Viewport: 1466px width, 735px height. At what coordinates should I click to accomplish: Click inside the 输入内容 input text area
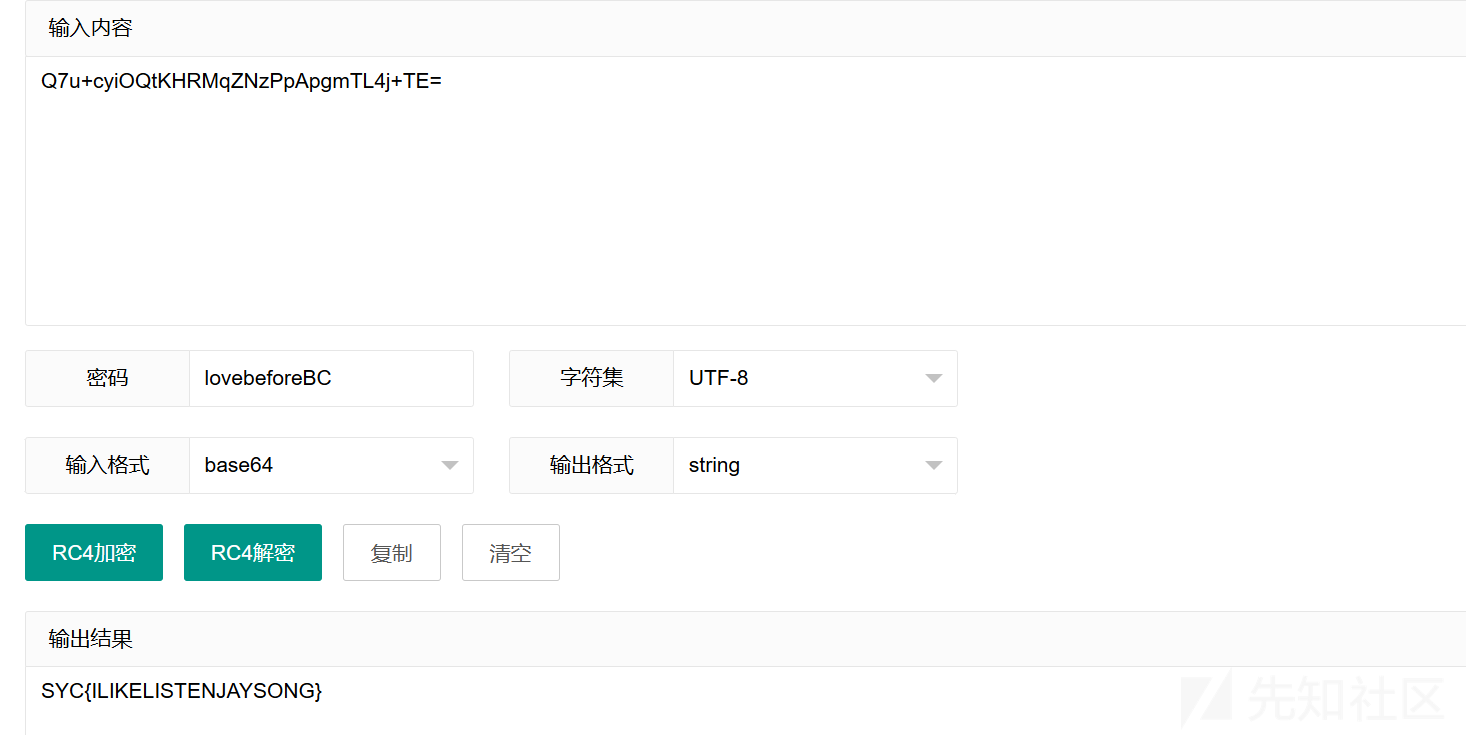745,190
